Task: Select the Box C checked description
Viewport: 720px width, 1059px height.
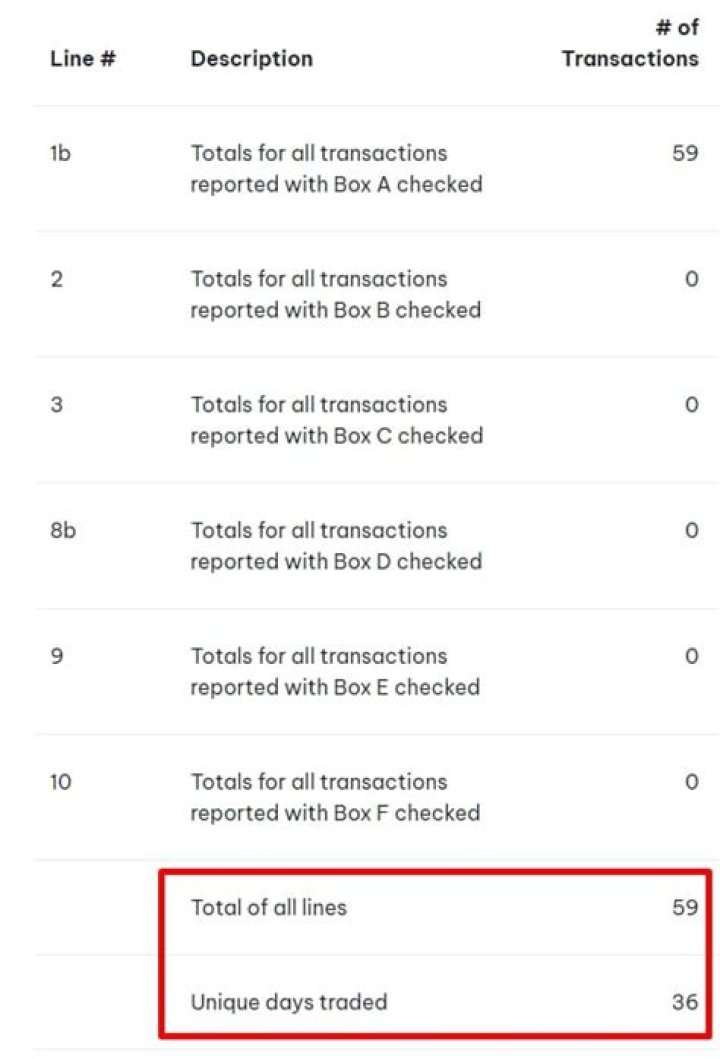Action: 336,420
